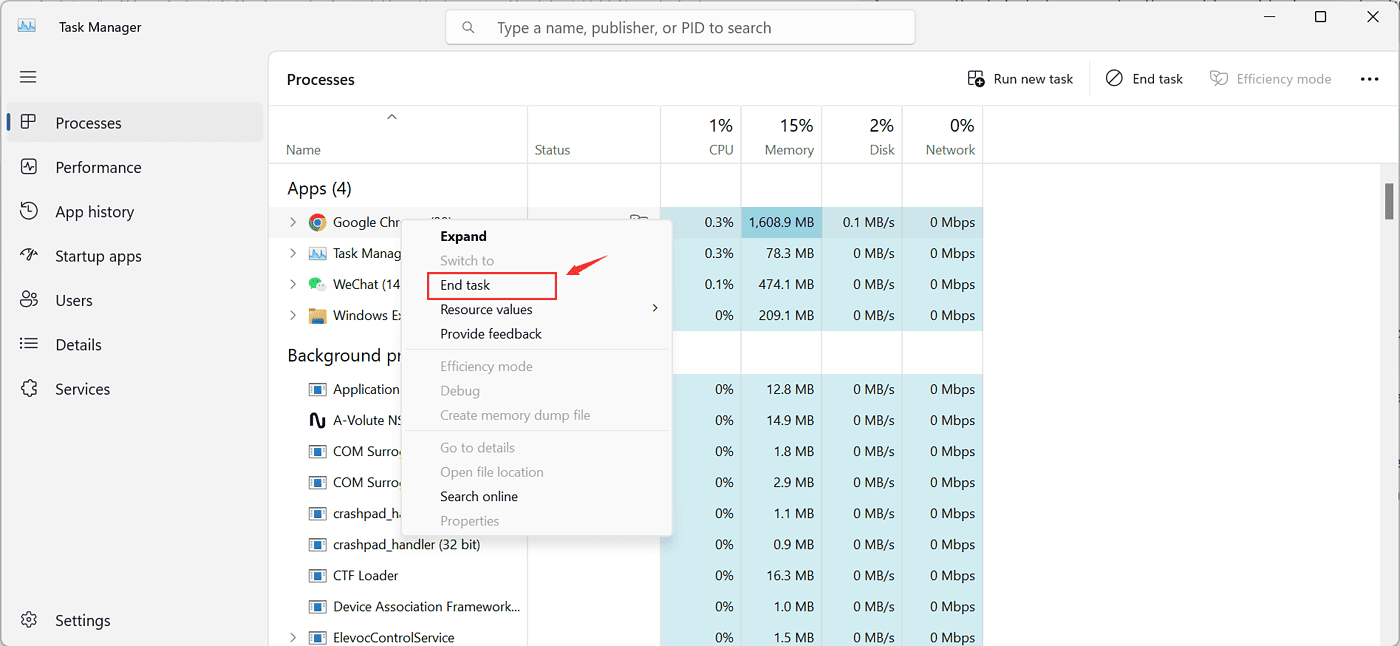The height and width of the screenshot is (646, 1400).
Task: Sort by the Status column header
Action: click(x=594, y=135)
